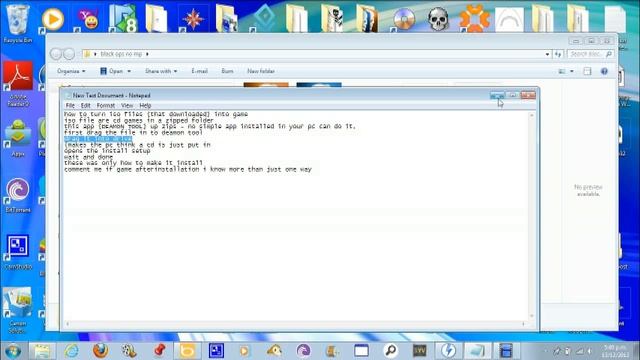The image size is (640, 360).
Task: Open the Yahoo Messenger desktop shortcut
Action: (88, 19)
